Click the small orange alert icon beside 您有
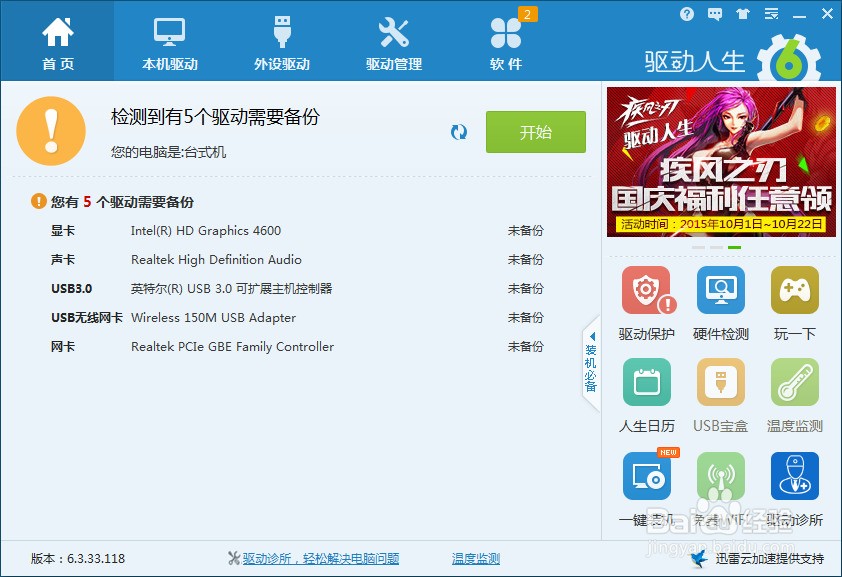This screenshot has width=842, height=577. tap(39, 201)
